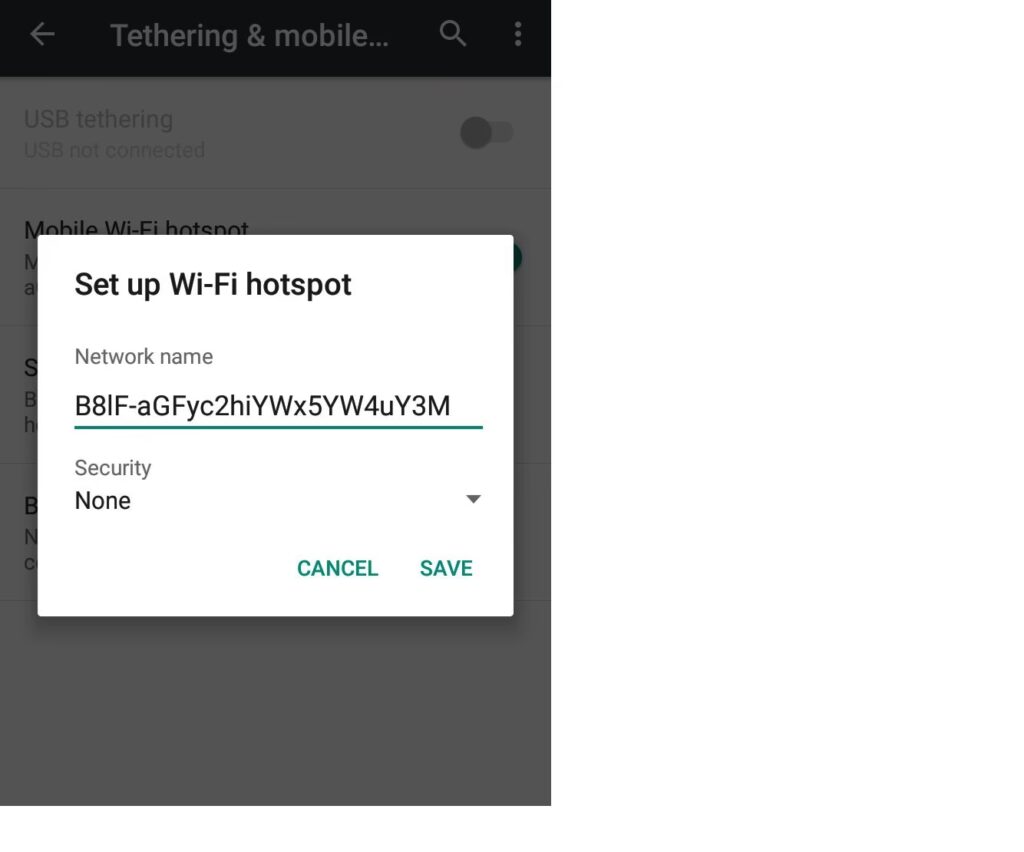Tap the Tethering & mobile title
The image size is (1024, 852).
pos(249,36)
